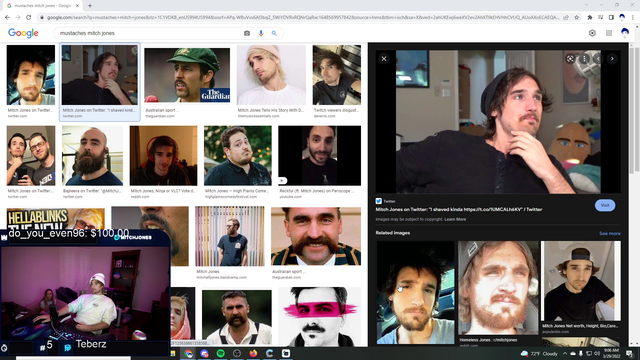Viewport: 640px width, 360px height.
Task: Open the mitchelljones.bandcamp.com image result
Action: [x=229, y=237]
